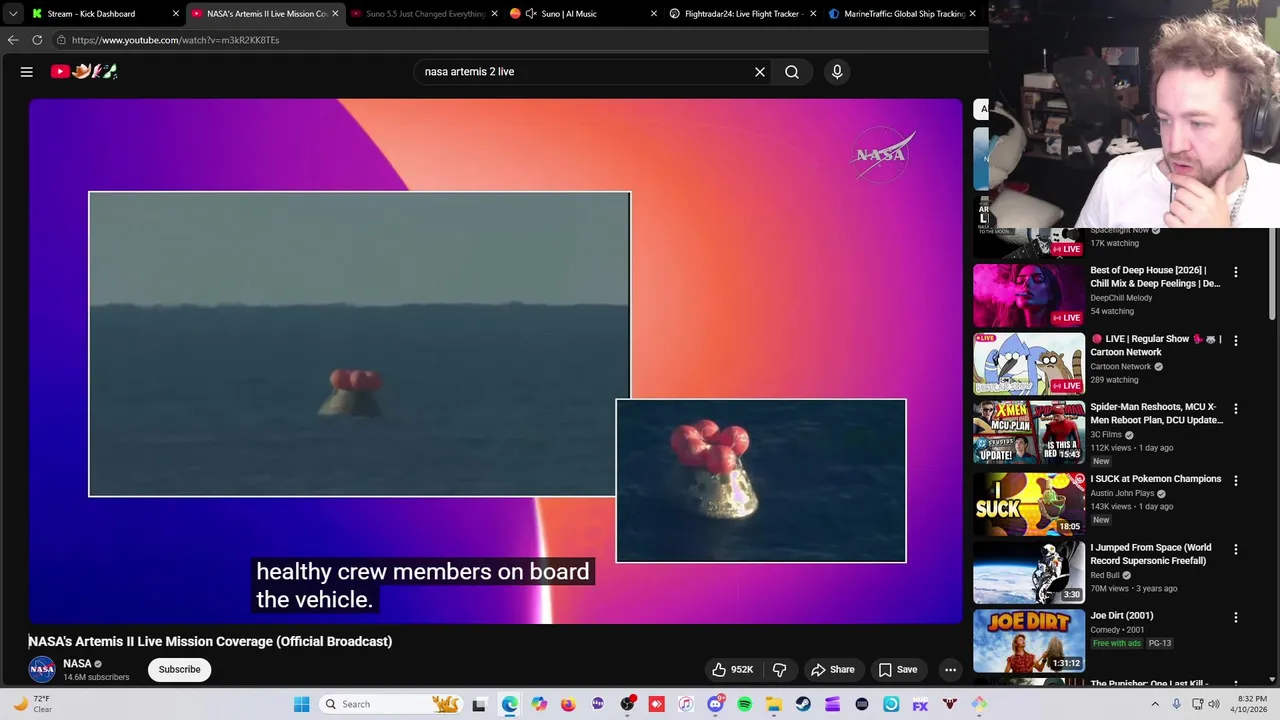This screenshot has width=1280, height=720.
Task: Open the YouTube guide hamburger menu
Action: tap(27, 72)
